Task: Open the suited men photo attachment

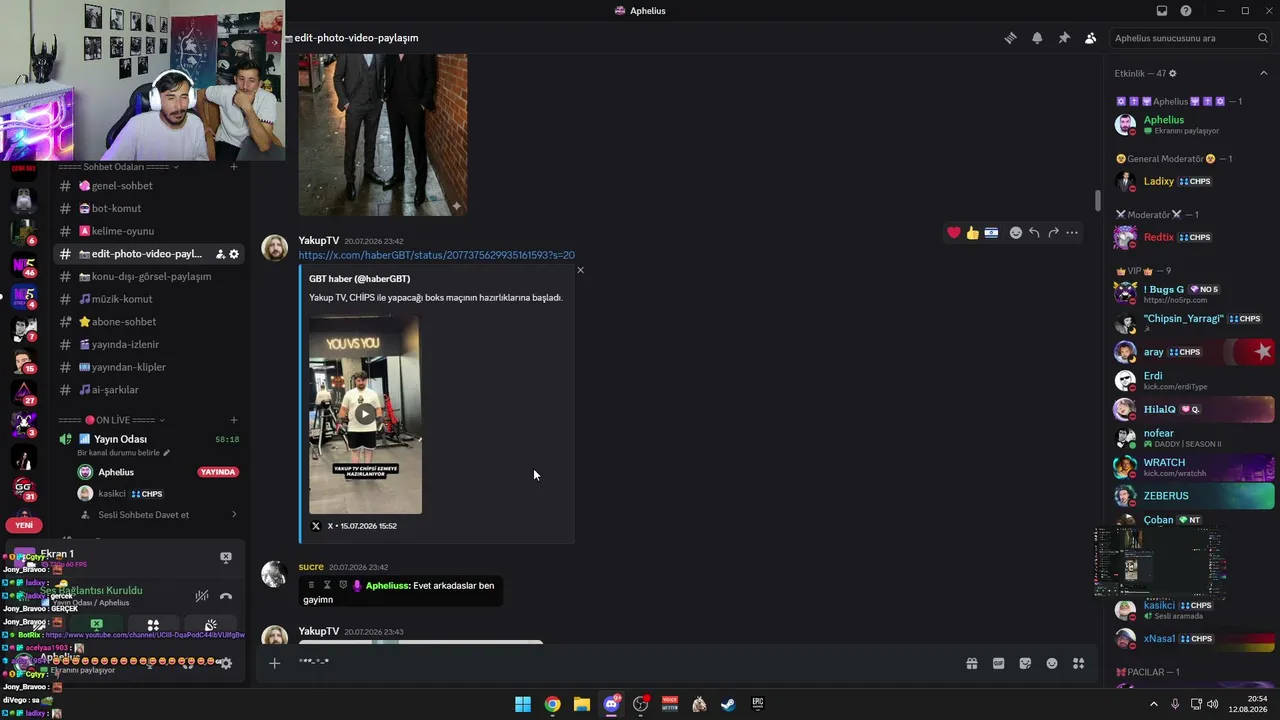Action: click(383, 134)
